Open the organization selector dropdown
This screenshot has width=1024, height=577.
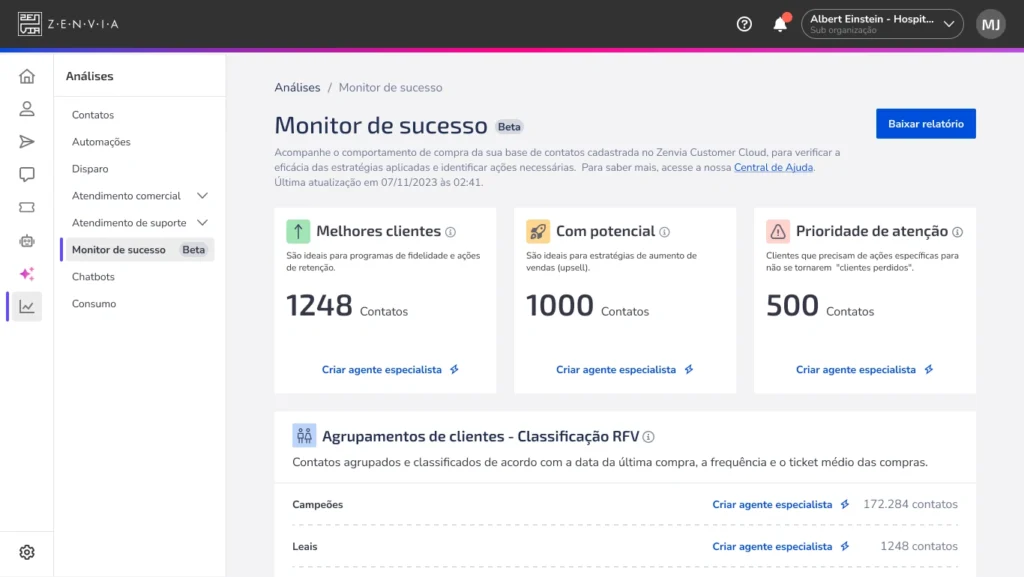(882, 24)
